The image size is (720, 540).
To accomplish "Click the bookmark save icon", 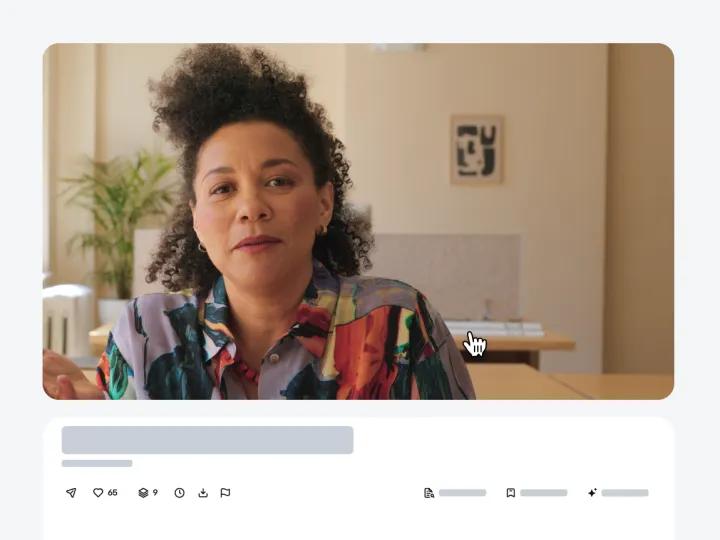I will coord(511,493).
